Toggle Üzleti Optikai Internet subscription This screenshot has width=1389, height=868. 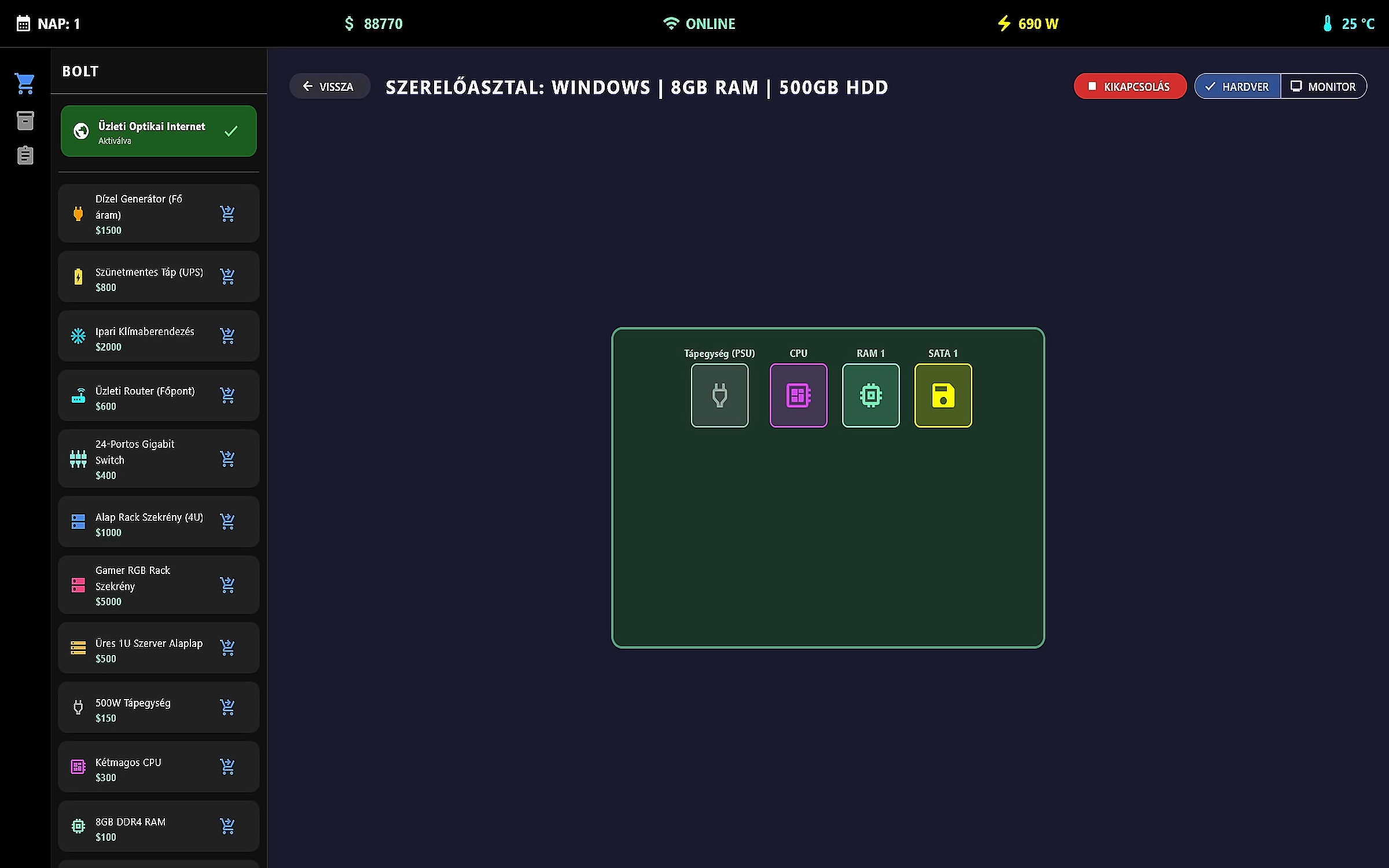(x=159, y=131)
